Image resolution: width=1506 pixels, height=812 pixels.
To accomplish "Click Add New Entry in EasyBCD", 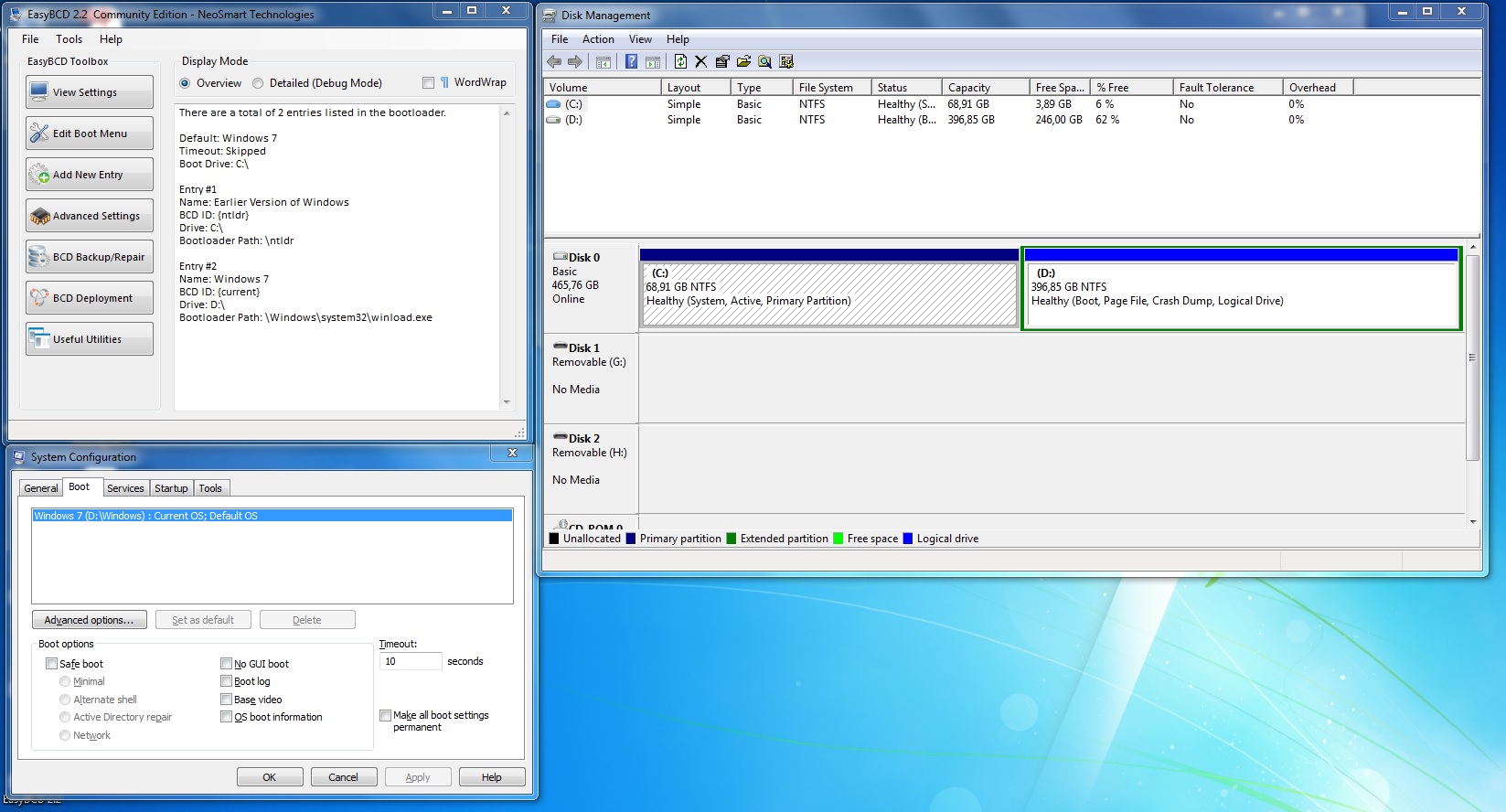I will 90,175.
